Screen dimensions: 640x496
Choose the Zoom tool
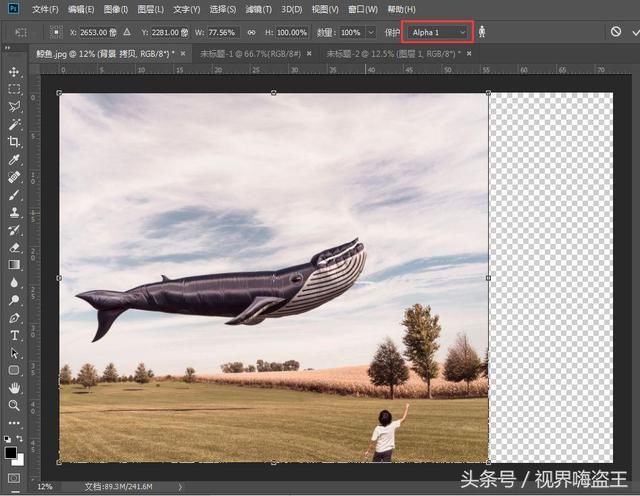coord(14,405)
